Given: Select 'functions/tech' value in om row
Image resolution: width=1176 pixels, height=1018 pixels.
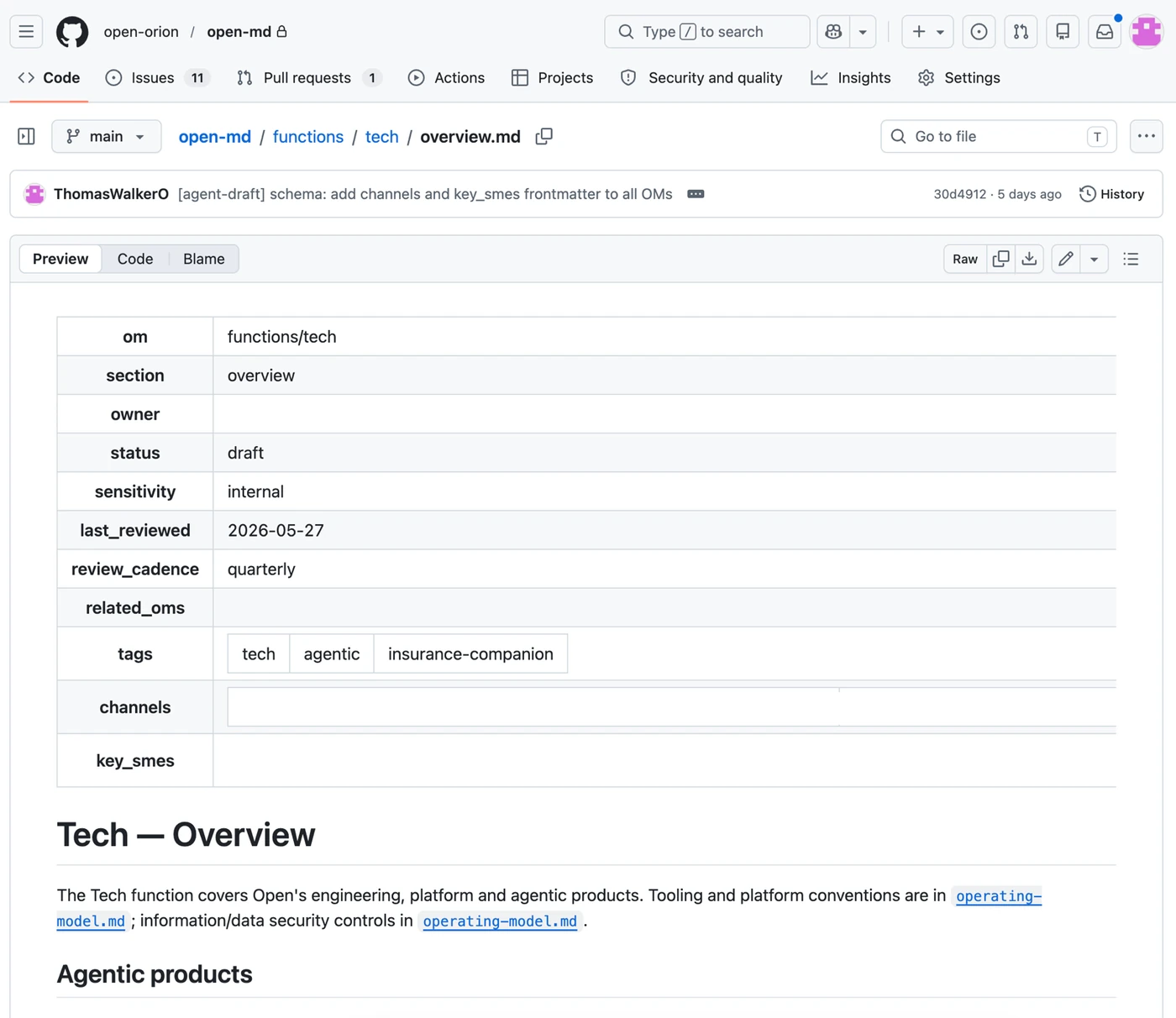Looking at the screenshot, I should tap(282, 337).
